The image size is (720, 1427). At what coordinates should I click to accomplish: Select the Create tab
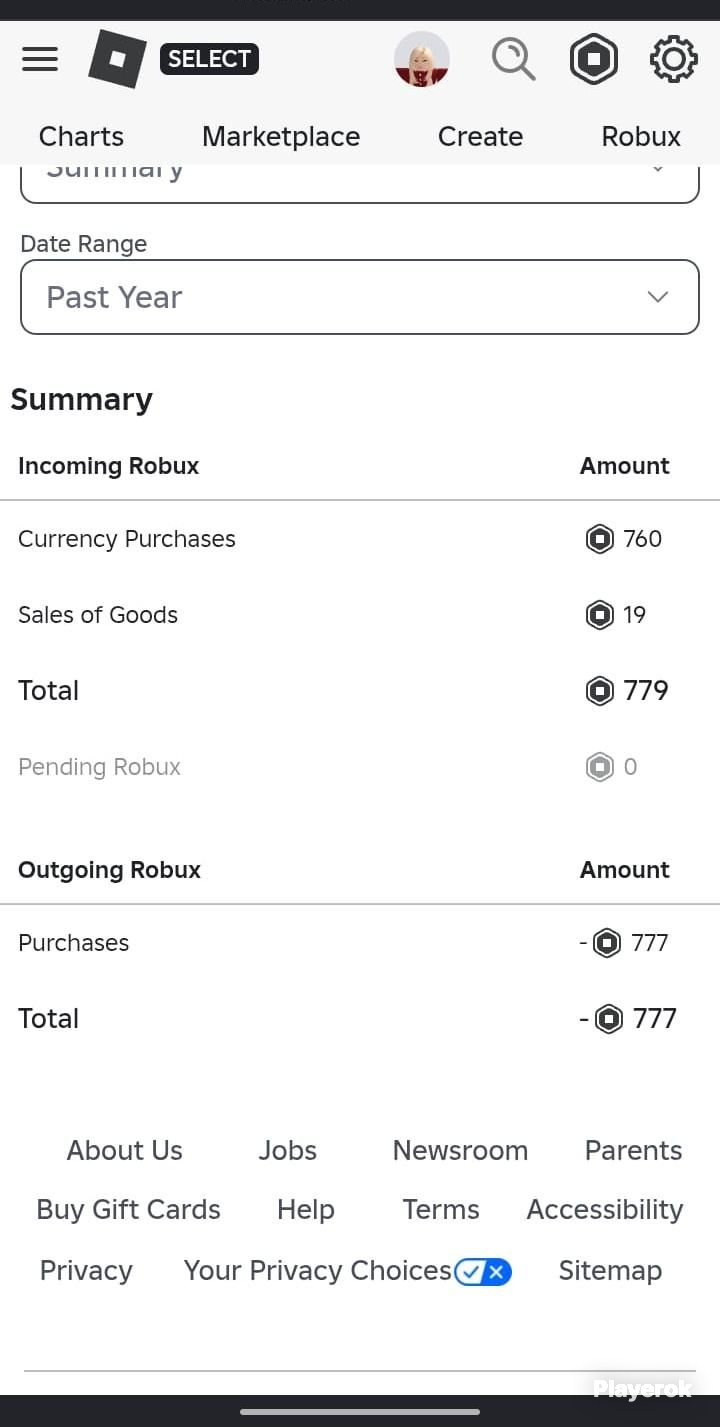point(480,136)
